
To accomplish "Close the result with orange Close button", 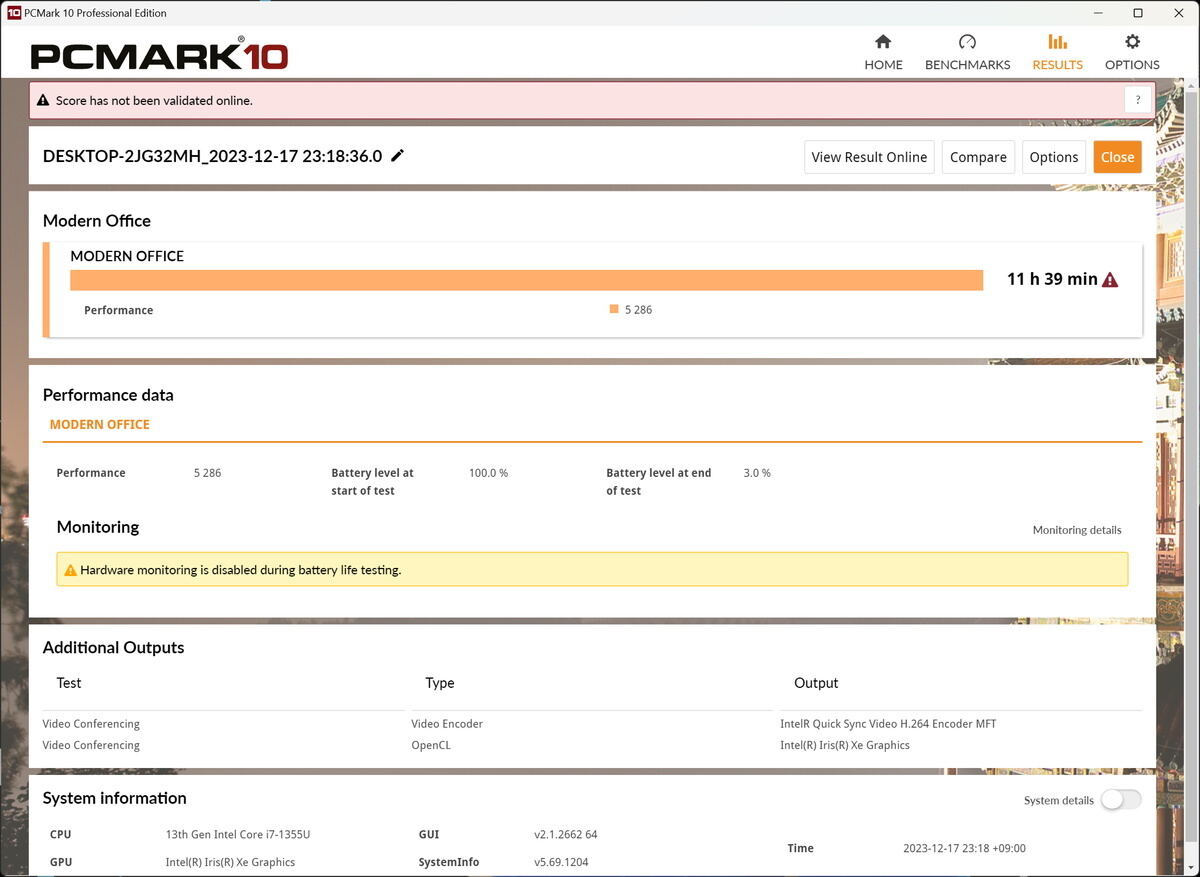I will [x=1117, y=157].
